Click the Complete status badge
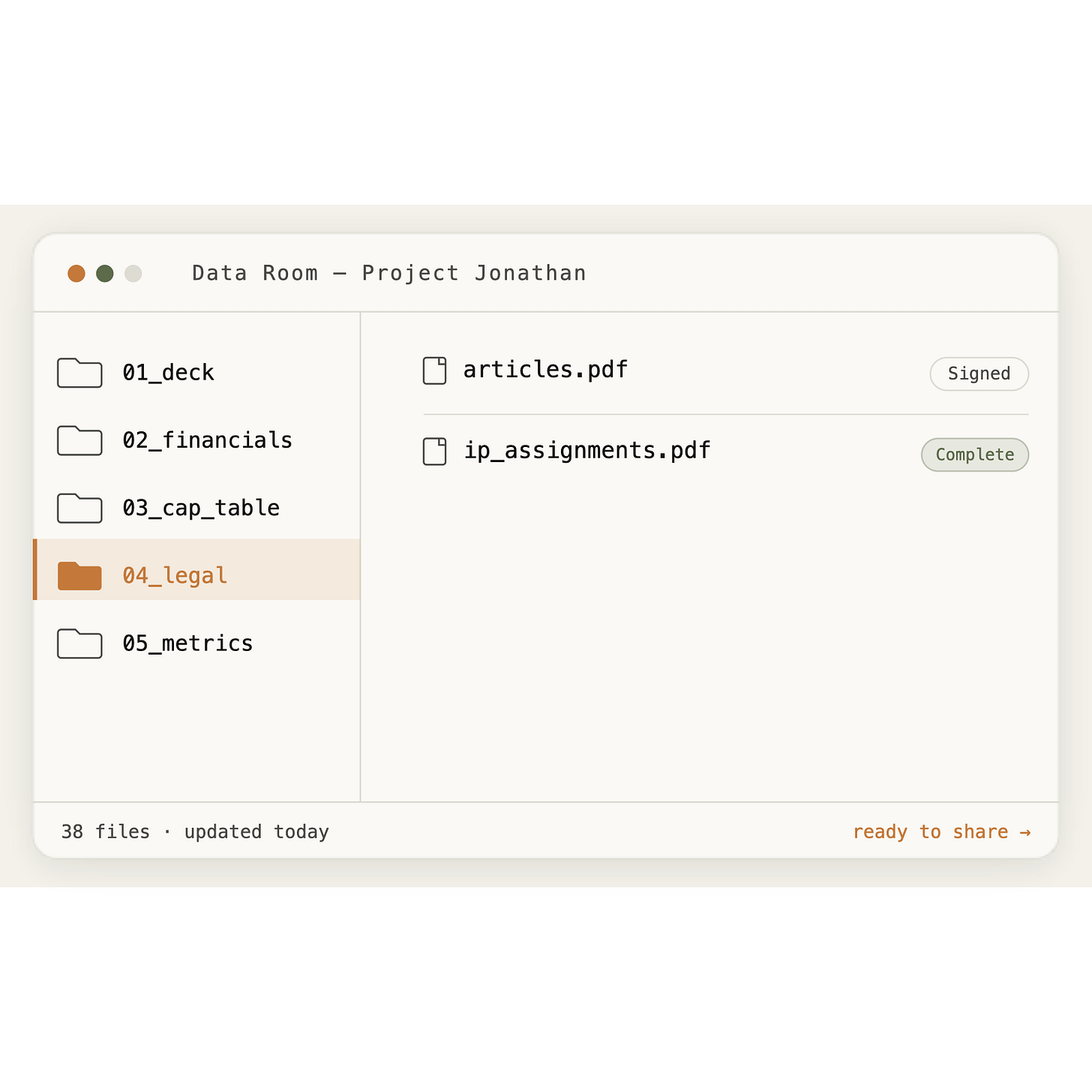The height and width of the screenshot is (1092, 1092). [975, 454]
